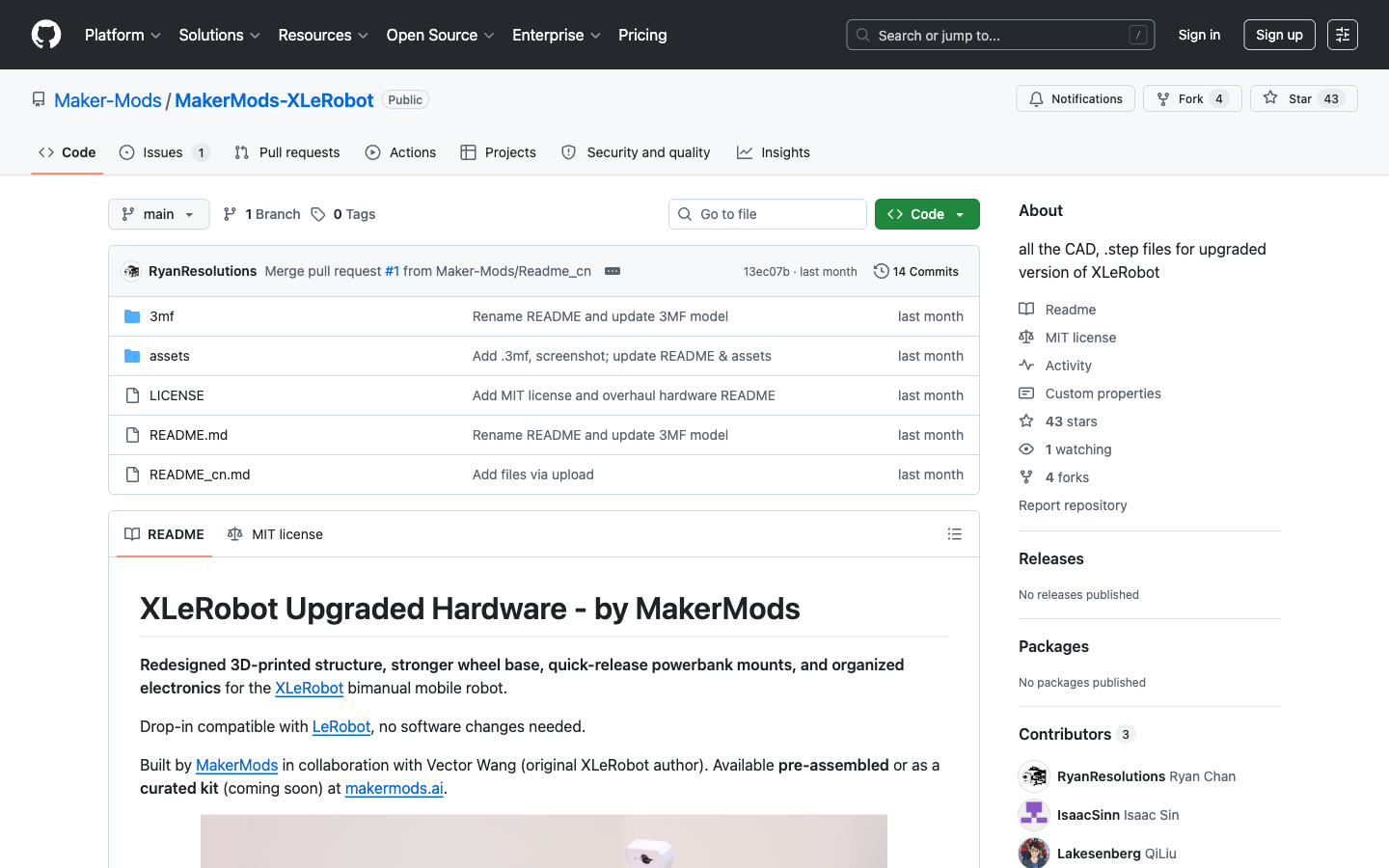
Task: Click the LICENSE file icon
Action: click(132, 395)
